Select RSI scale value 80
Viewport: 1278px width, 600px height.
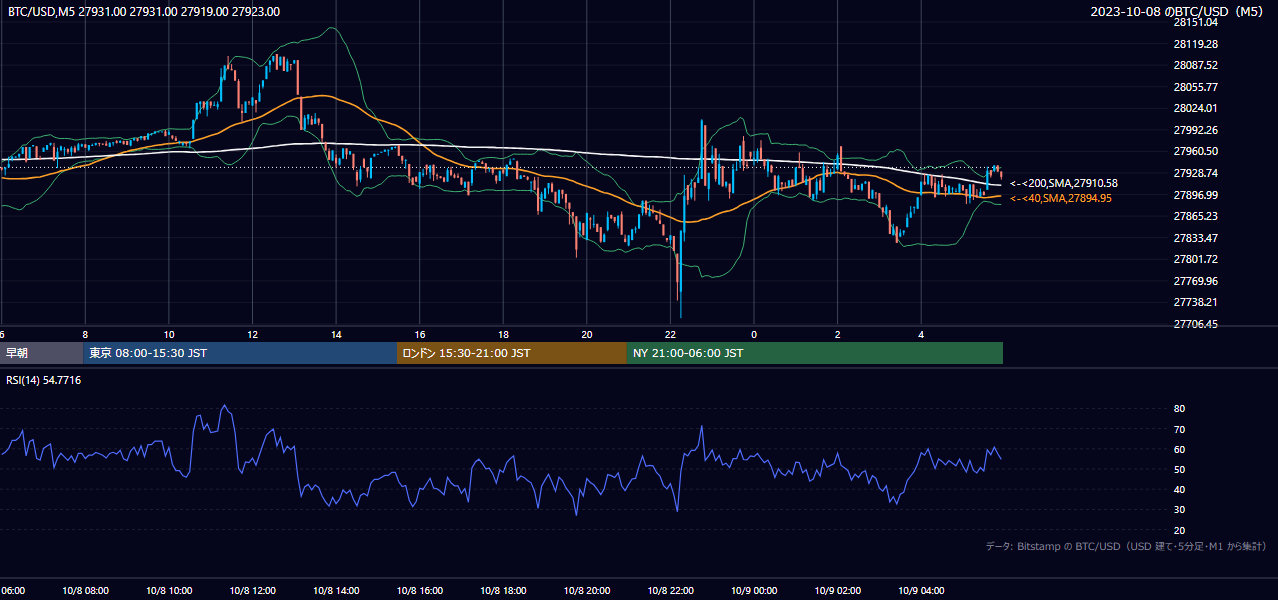(x=1180, y=409)
